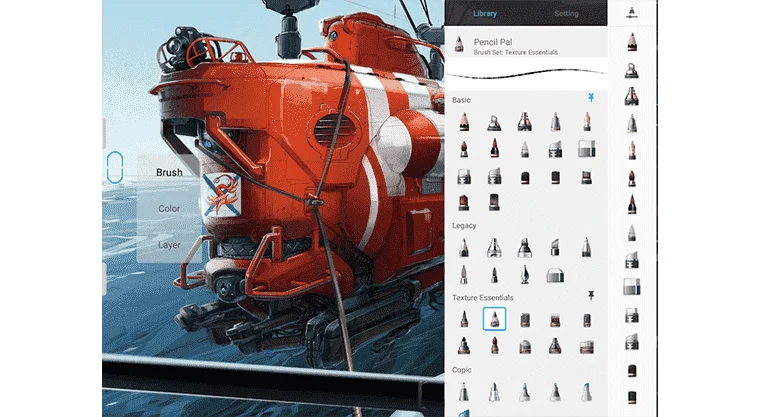This screenshot has width=760, height=417.
Task: Select fifth brush in Texture Essentials' second row
Action: pyautogui.click(x=587, y=347)
